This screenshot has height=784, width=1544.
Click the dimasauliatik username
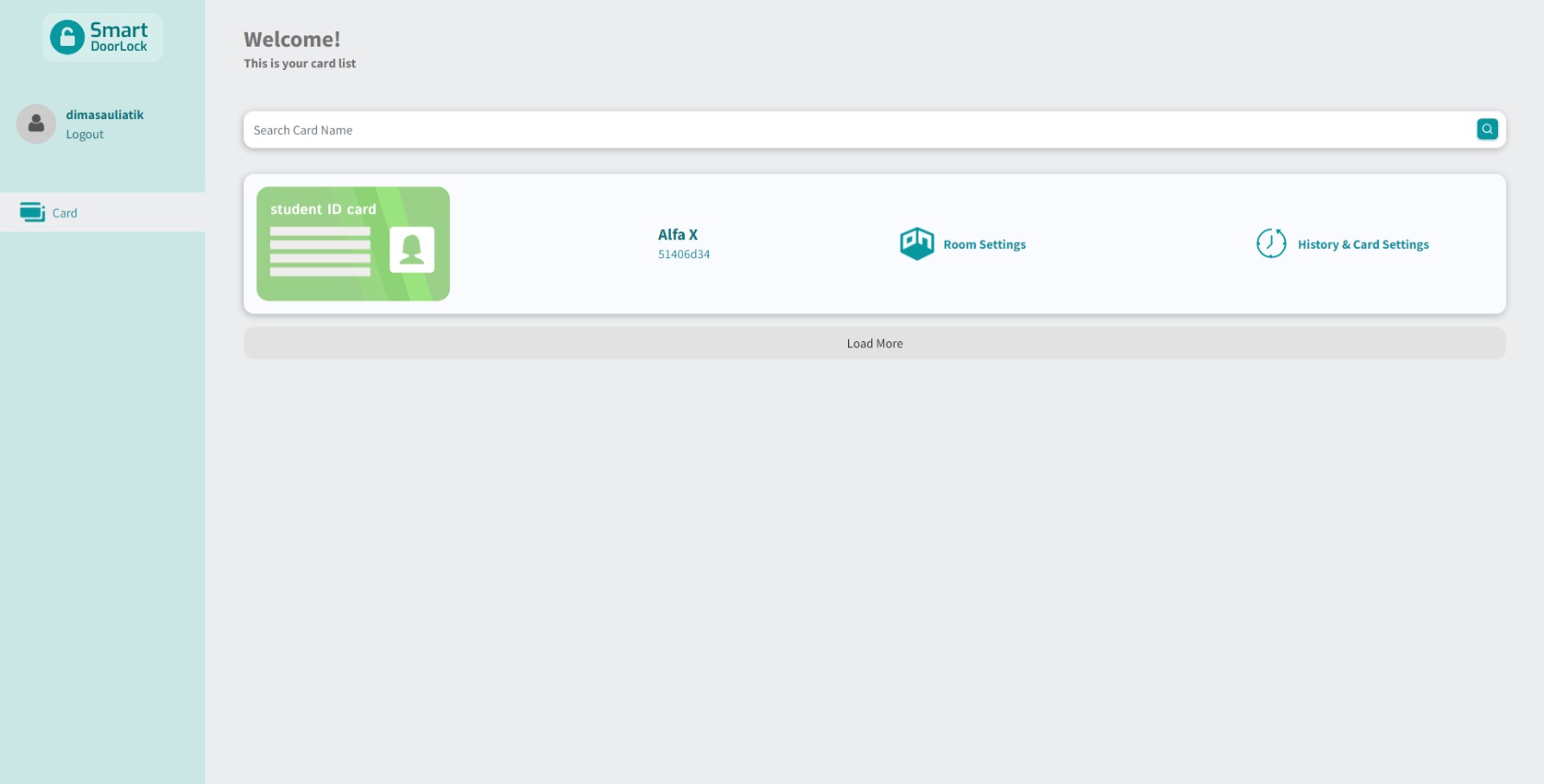[104, 115]
